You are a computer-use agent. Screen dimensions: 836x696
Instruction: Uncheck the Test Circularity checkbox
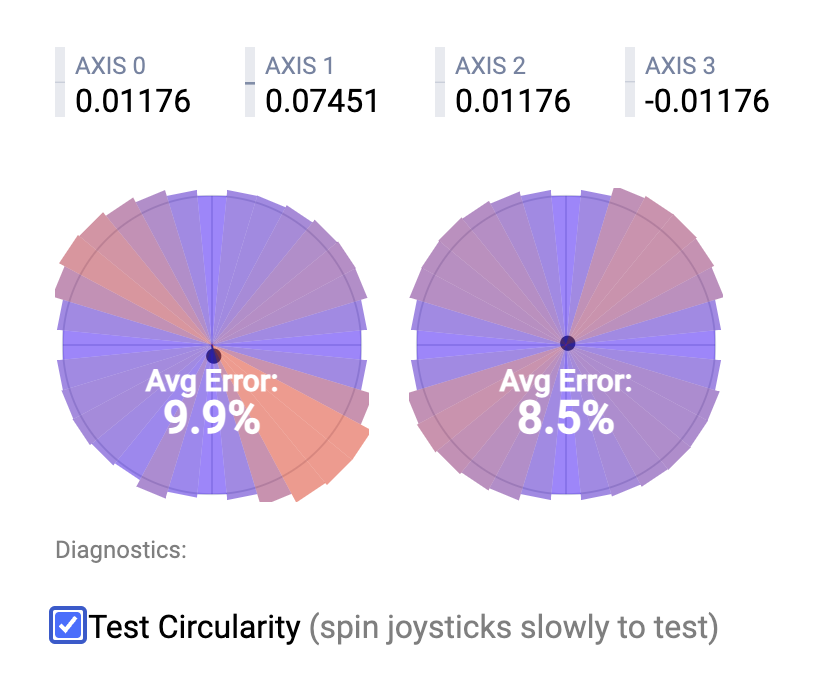click(68, 626)
